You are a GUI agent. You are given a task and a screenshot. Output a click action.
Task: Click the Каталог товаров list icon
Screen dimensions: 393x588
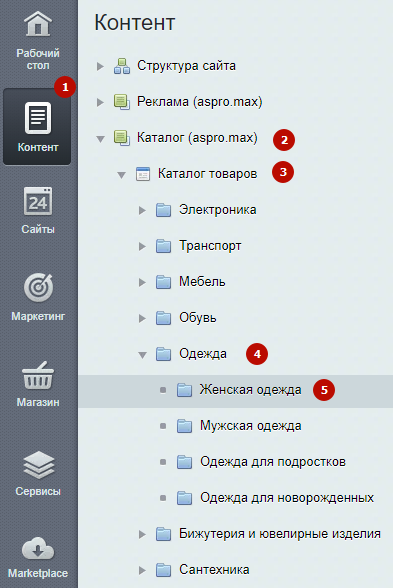click(x=143, y=174)
